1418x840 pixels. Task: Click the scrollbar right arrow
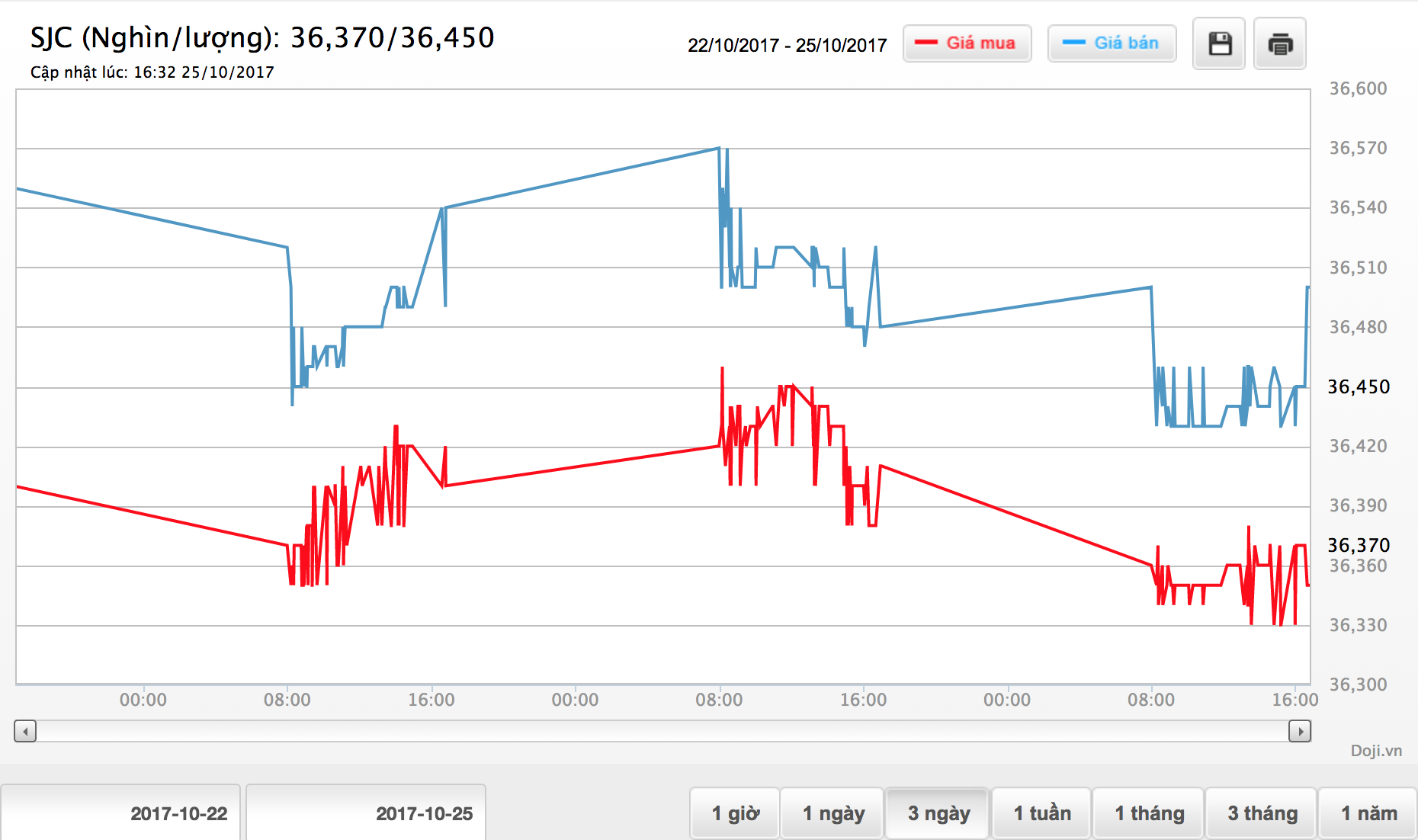[x=1300, y=732]
